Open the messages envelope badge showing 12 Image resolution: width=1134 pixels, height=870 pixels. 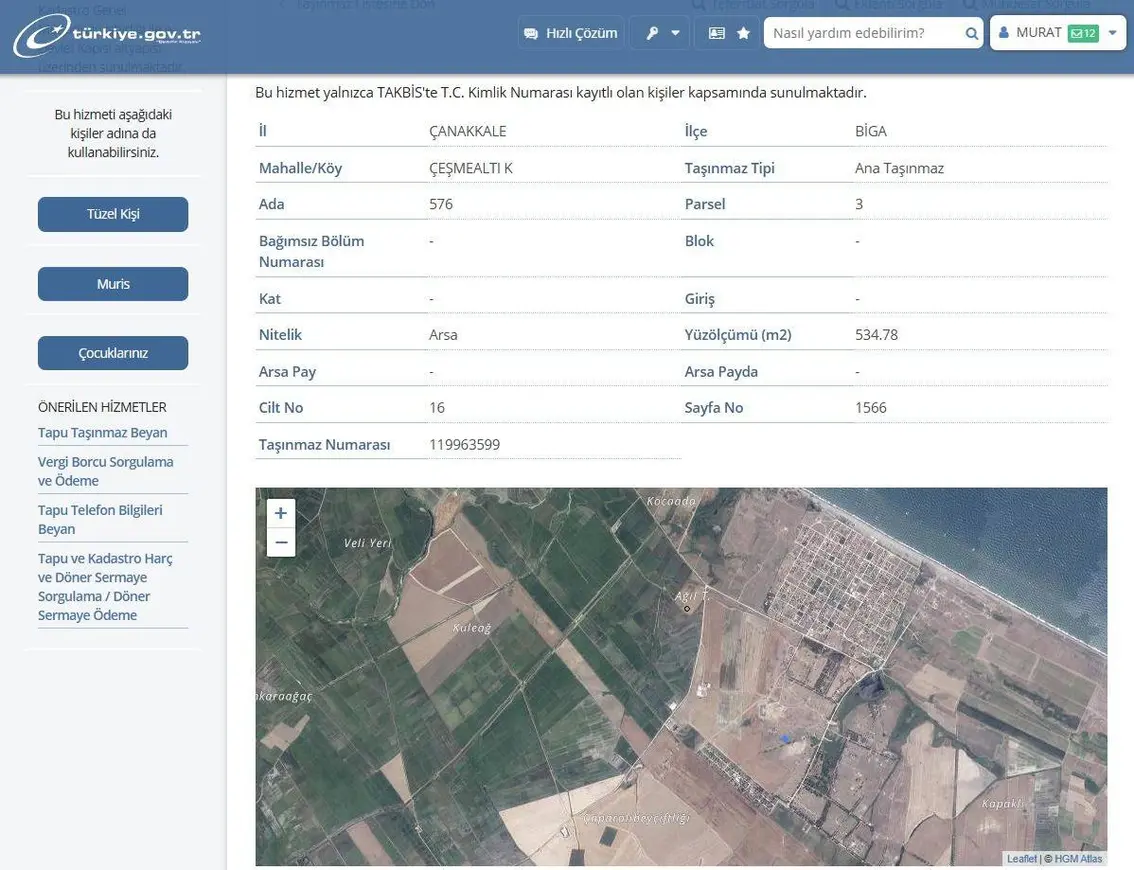click(1083, 33)
